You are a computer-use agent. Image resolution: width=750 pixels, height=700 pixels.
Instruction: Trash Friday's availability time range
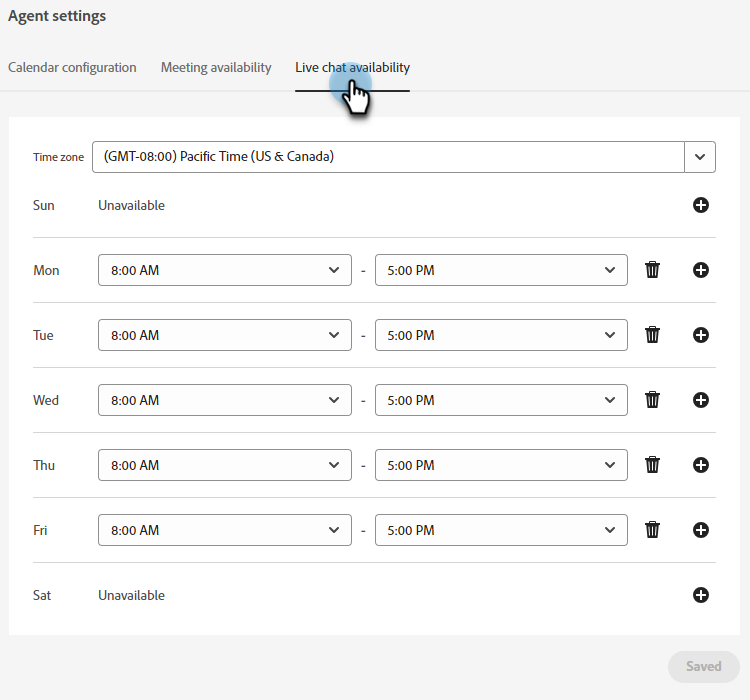tap(653, 530)
